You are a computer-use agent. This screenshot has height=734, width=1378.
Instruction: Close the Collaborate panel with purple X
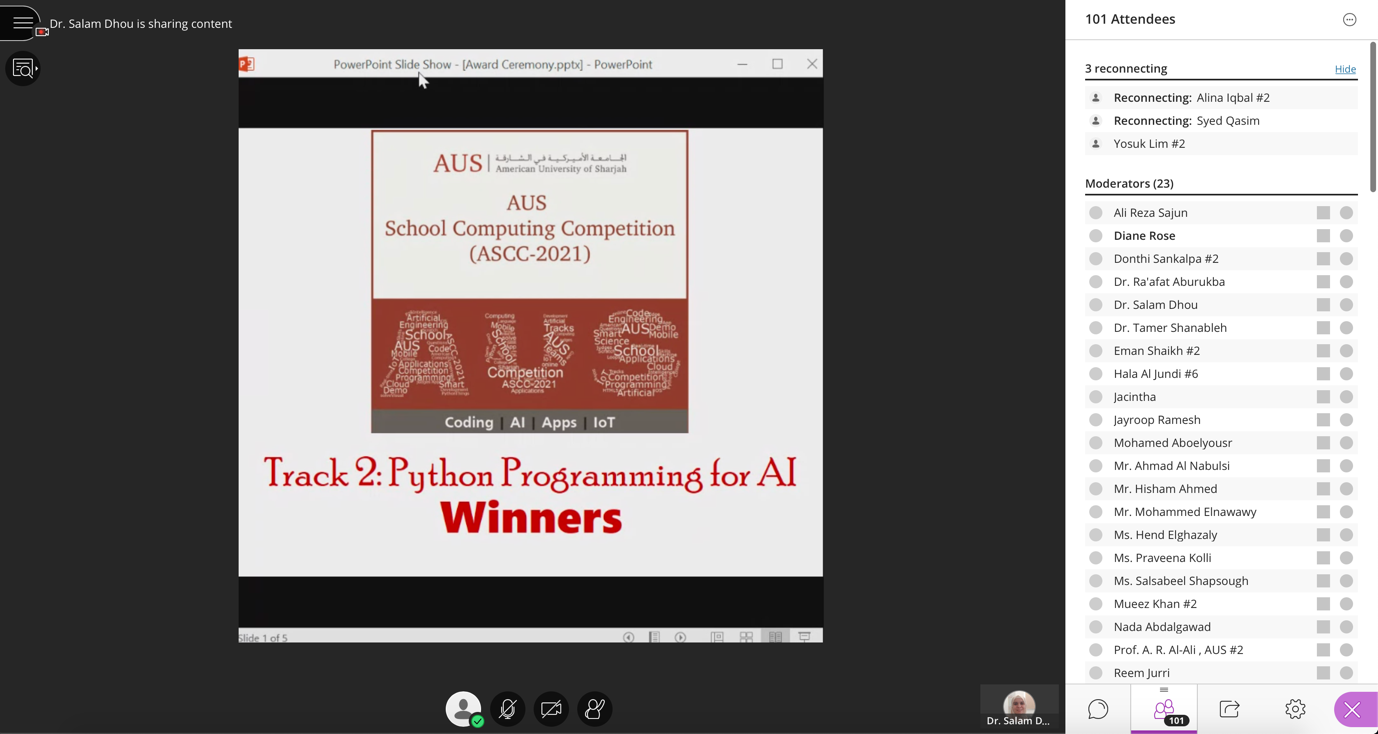tap(1352, 709)
